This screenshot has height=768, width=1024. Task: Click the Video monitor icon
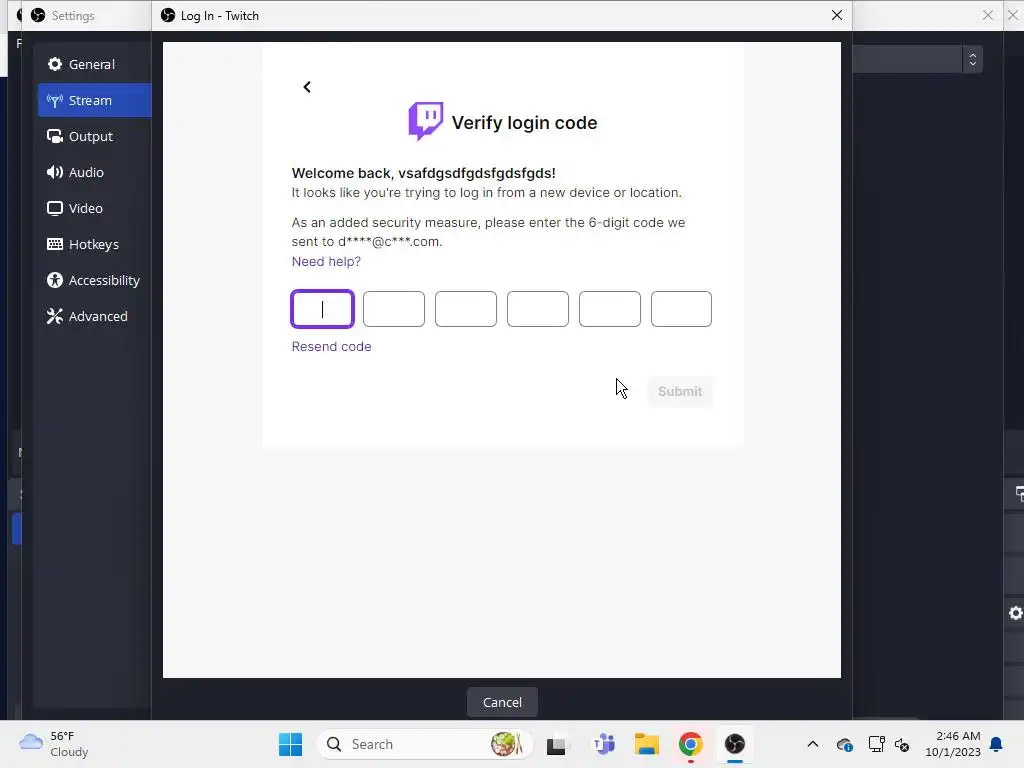click(x=55, y=208)
